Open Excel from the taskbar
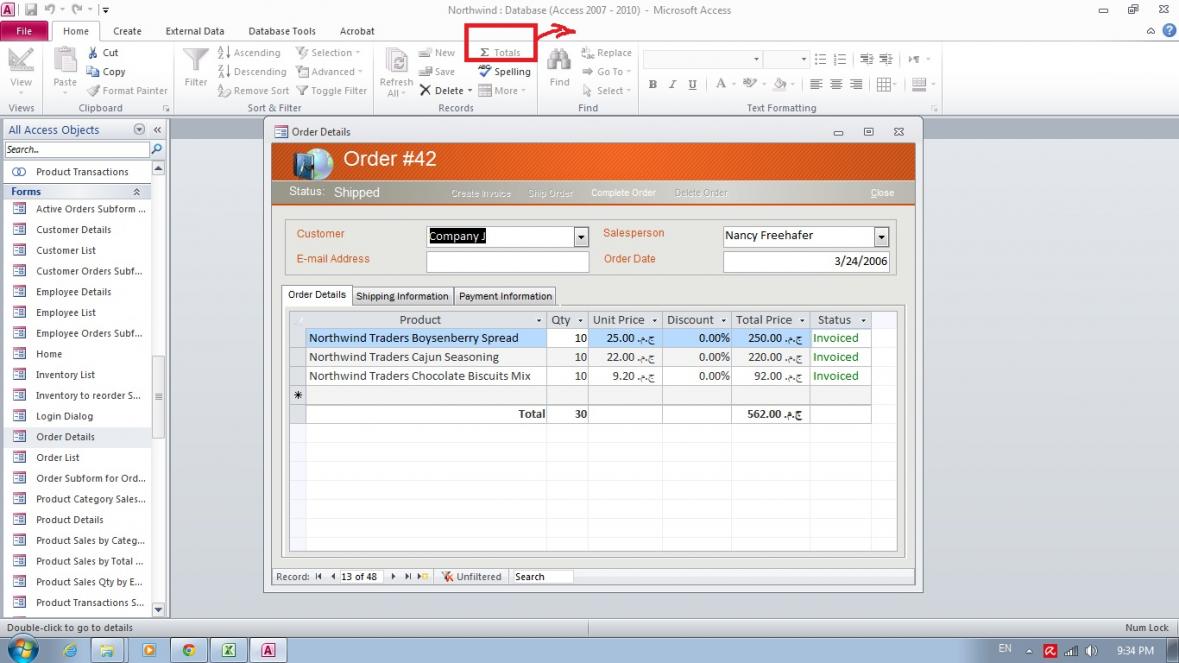This screenshot has height=663, width=1179. click(229, 650)
